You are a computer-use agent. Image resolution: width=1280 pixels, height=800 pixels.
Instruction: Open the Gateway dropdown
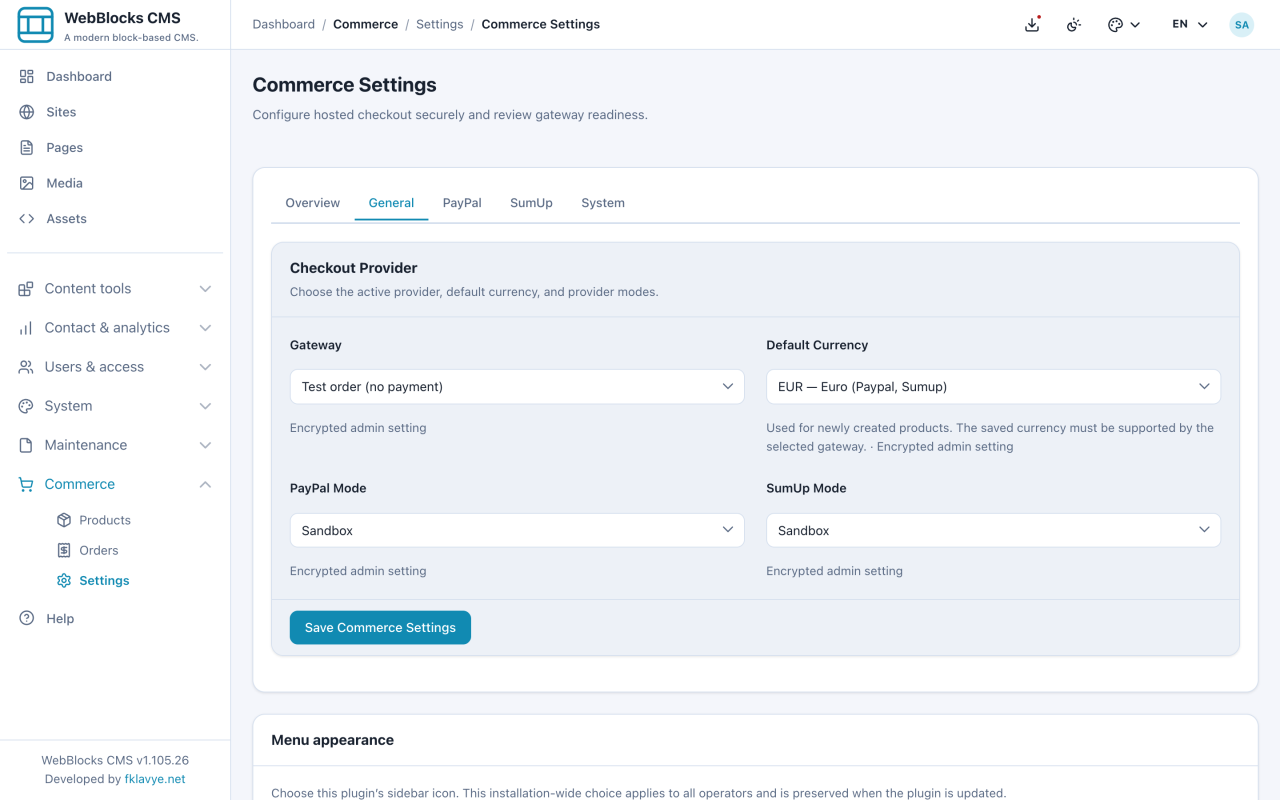click(x=517, y=387)
